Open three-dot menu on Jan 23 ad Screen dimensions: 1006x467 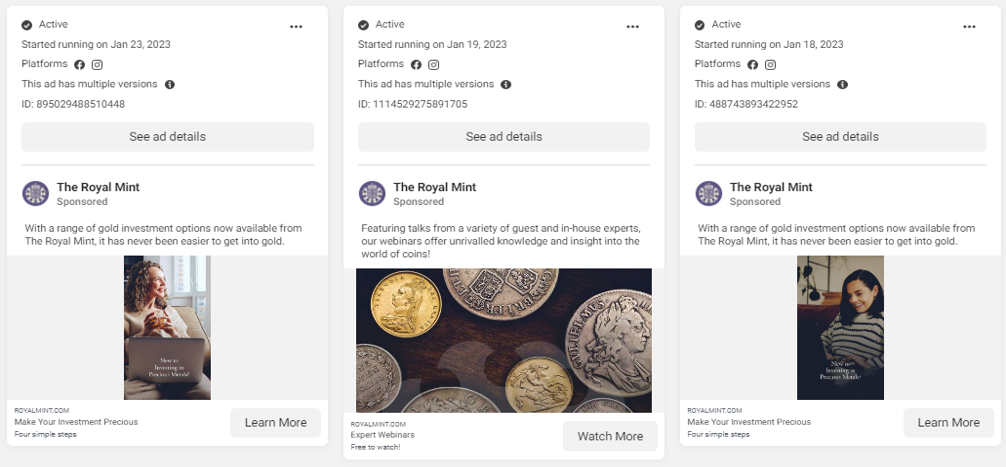point(296,26)
